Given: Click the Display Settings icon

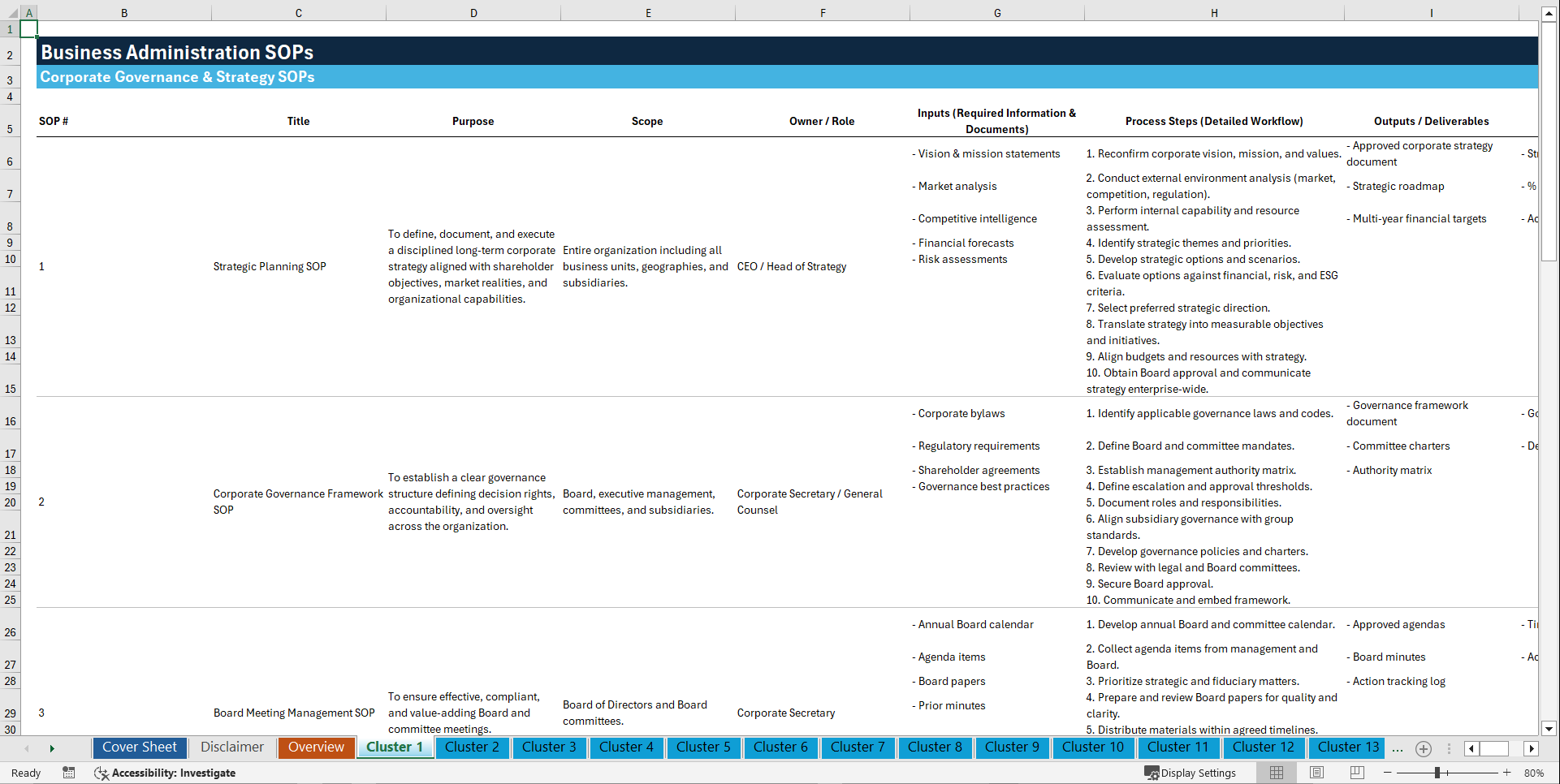Looking at the screenshot, I should 1151,773.
